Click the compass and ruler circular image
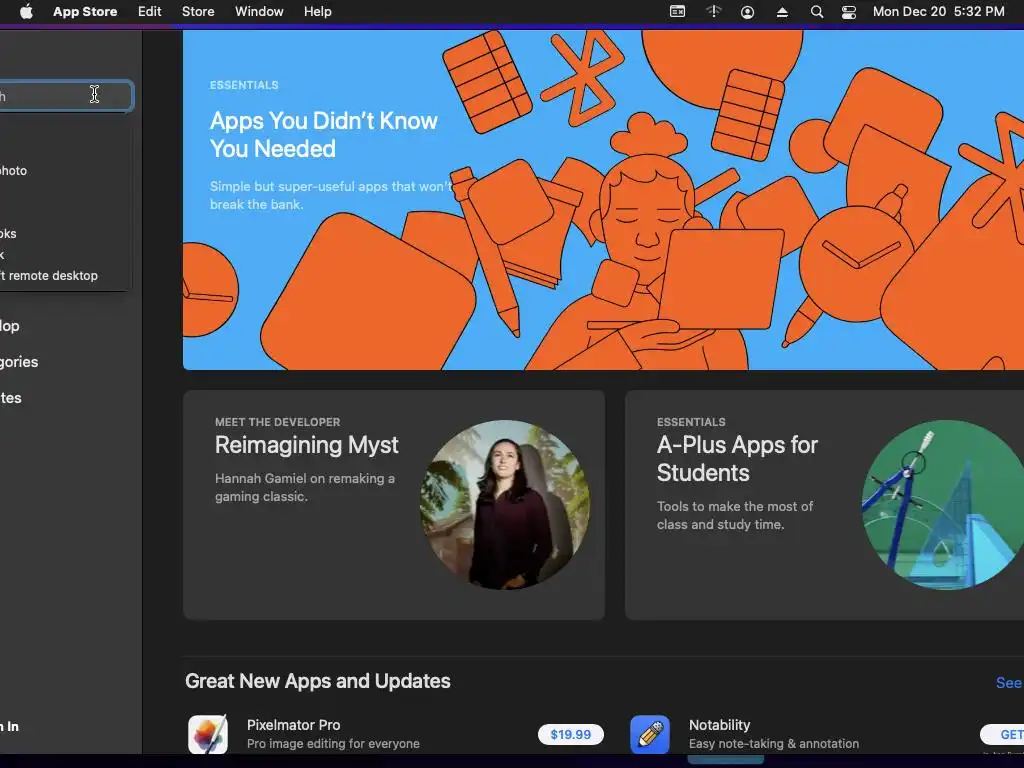Image resolution: width=1024 pixels, height=768 pixels. [943, 505]
